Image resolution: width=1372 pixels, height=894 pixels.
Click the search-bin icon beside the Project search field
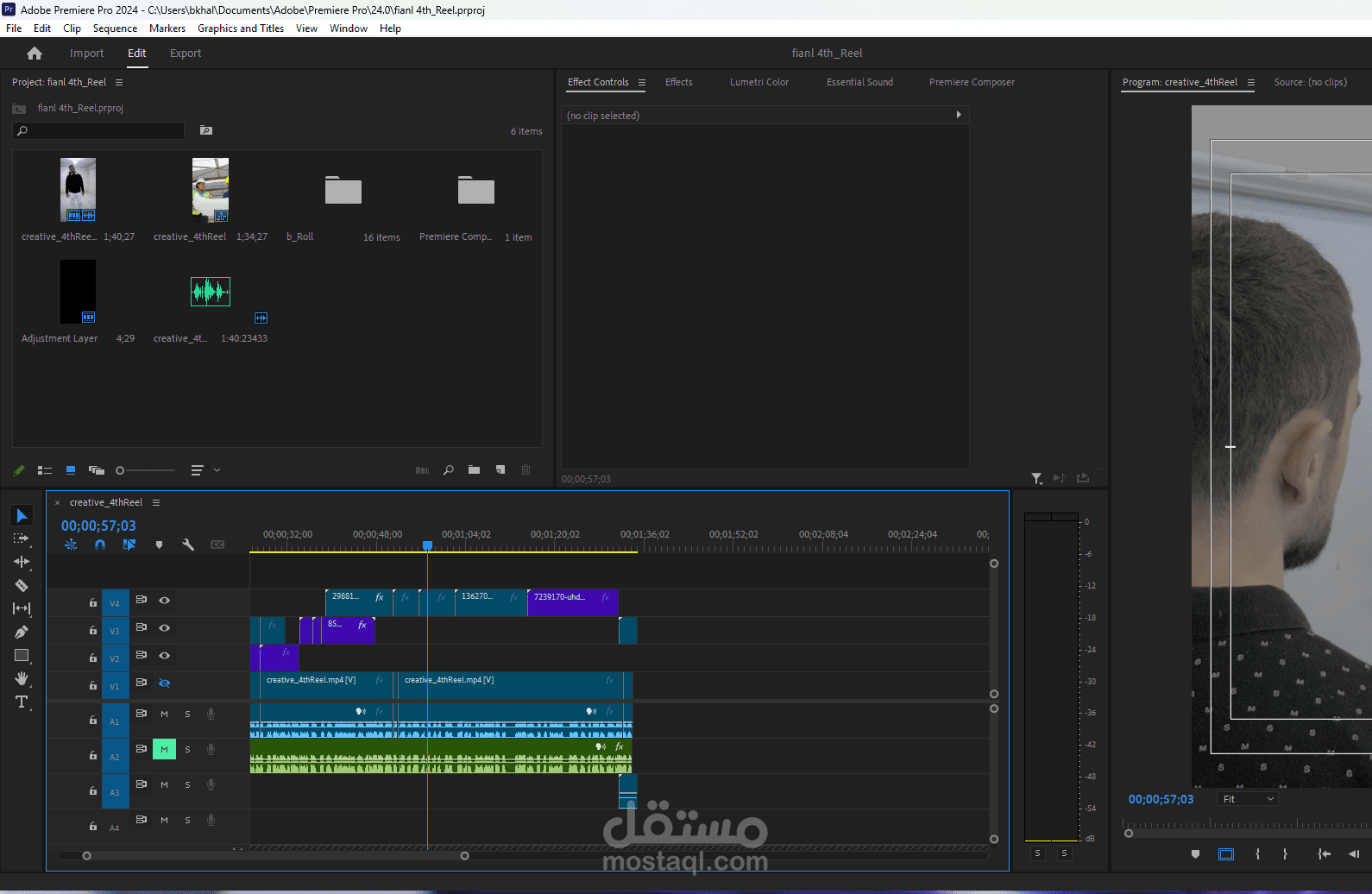pos(206,130)
